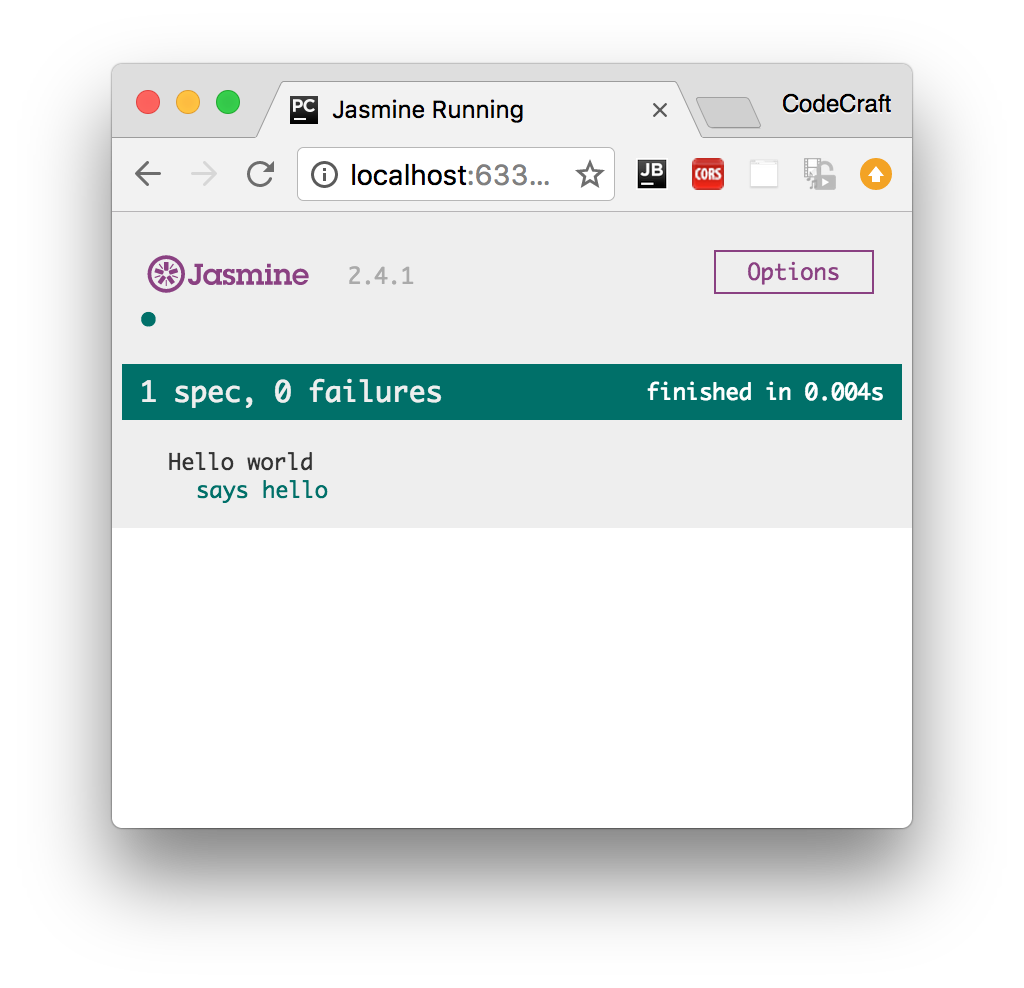Open the blank white page extension icon
Image resolution: width=1024 pixels, height=988 pixels.
pyautogui.click(x=763, y=174)
